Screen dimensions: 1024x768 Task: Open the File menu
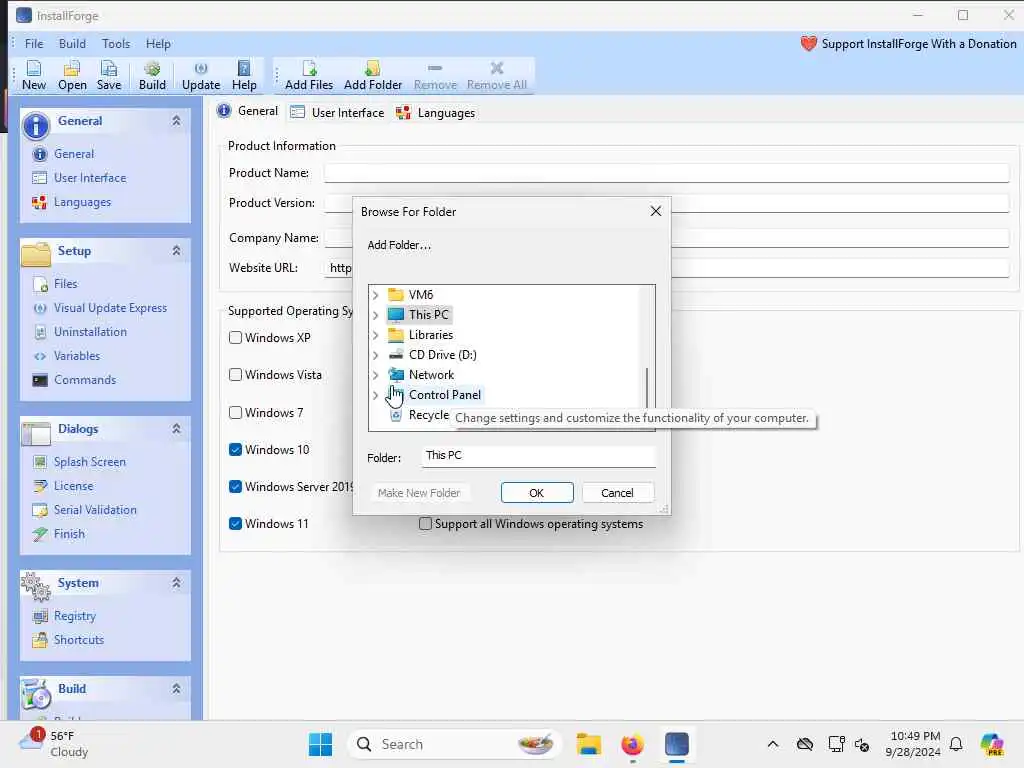click(x=34, y=44)
